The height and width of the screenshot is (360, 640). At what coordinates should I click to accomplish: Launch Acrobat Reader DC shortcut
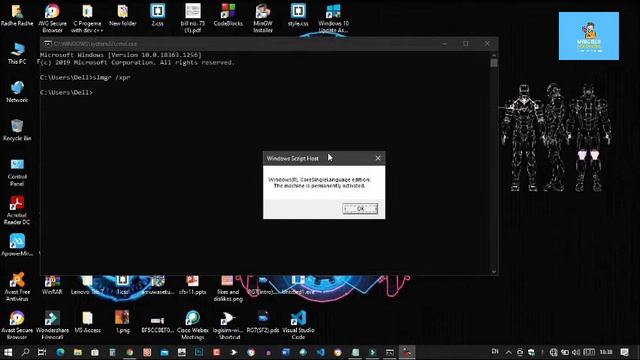(x=17, y=210)
